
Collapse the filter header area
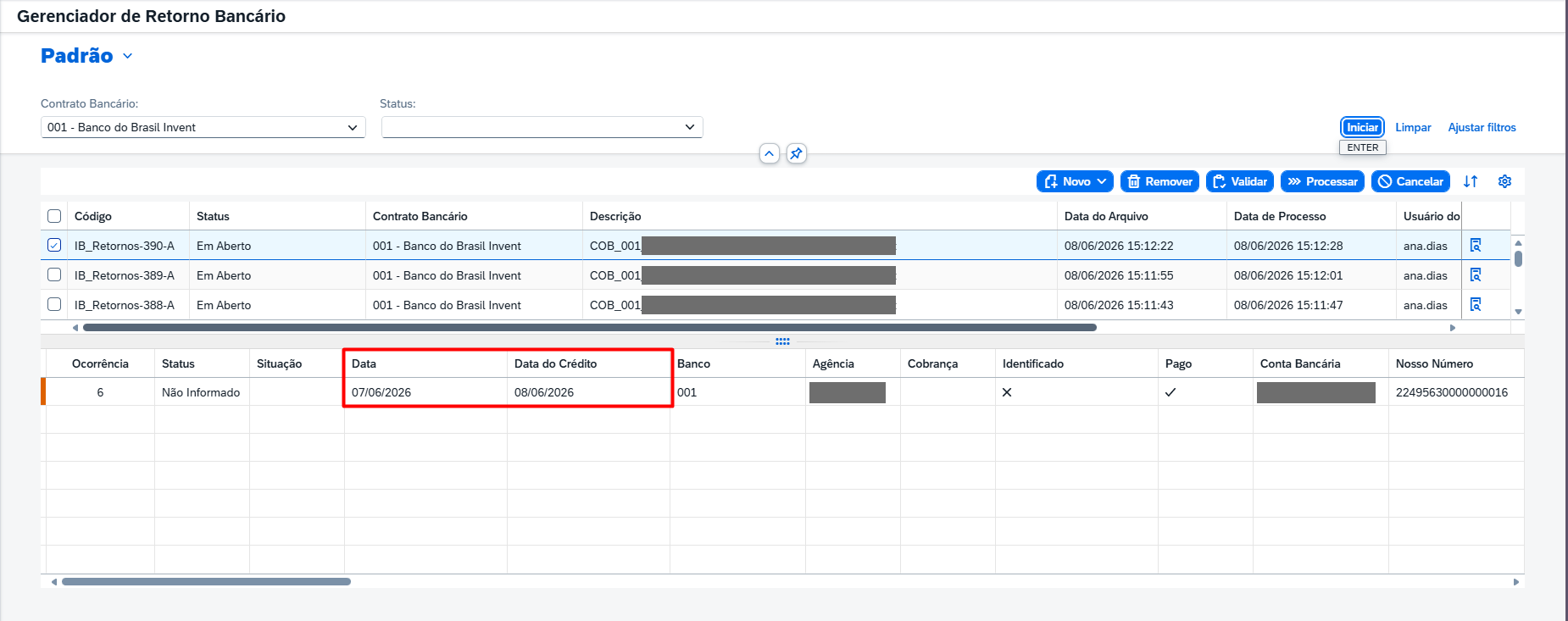[x=769, y=153]
